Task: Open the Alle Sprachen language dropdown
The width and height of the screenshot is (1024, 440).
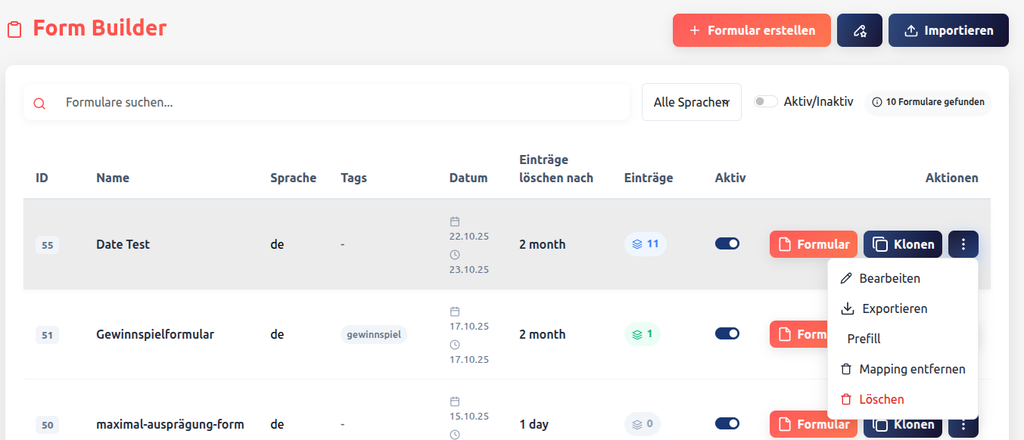Action: pos(692,102)
